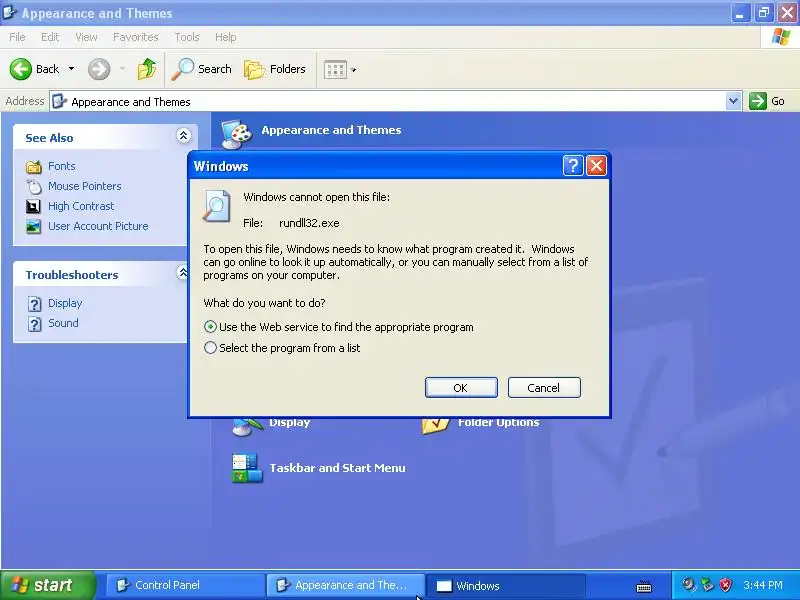Image resolution: width=800 pixels, height=600 pixels.
Task: Click the Windows flag logo in toolbar
Action: [781, 37]
